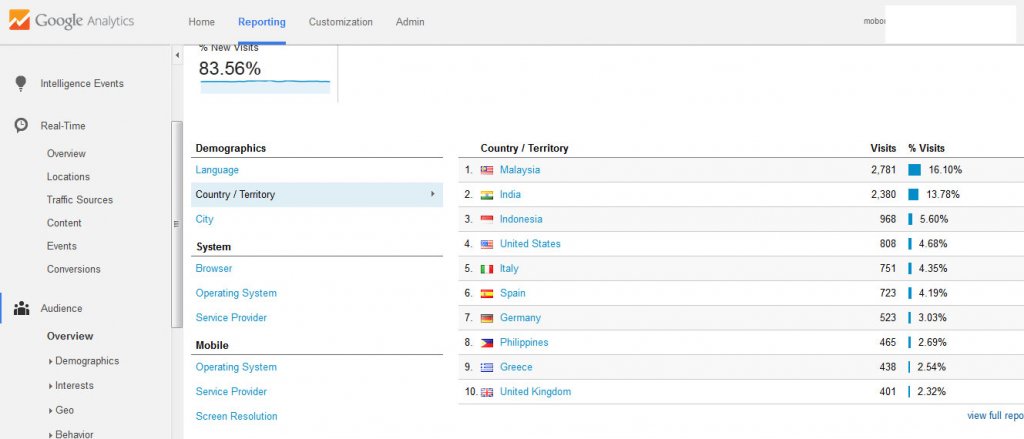Open Real-Time Conversions report
The width and height of the screenshot is (1024, 439).
[73, 269]
